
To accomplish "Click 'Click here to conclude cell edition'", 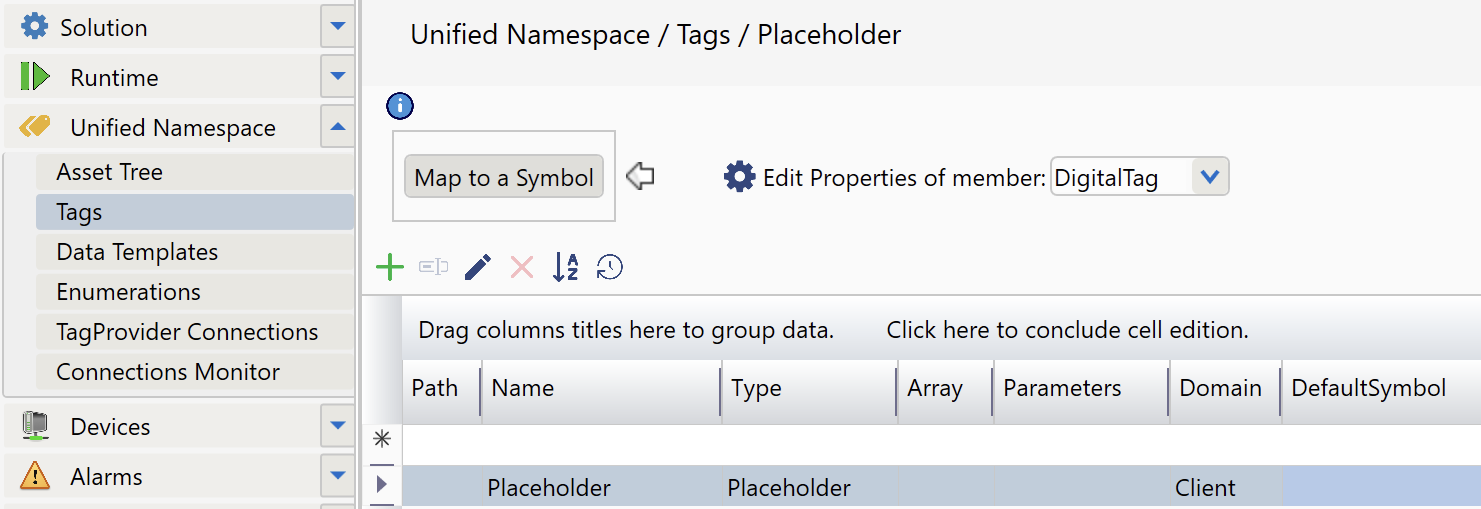I will coord(1067,330).
